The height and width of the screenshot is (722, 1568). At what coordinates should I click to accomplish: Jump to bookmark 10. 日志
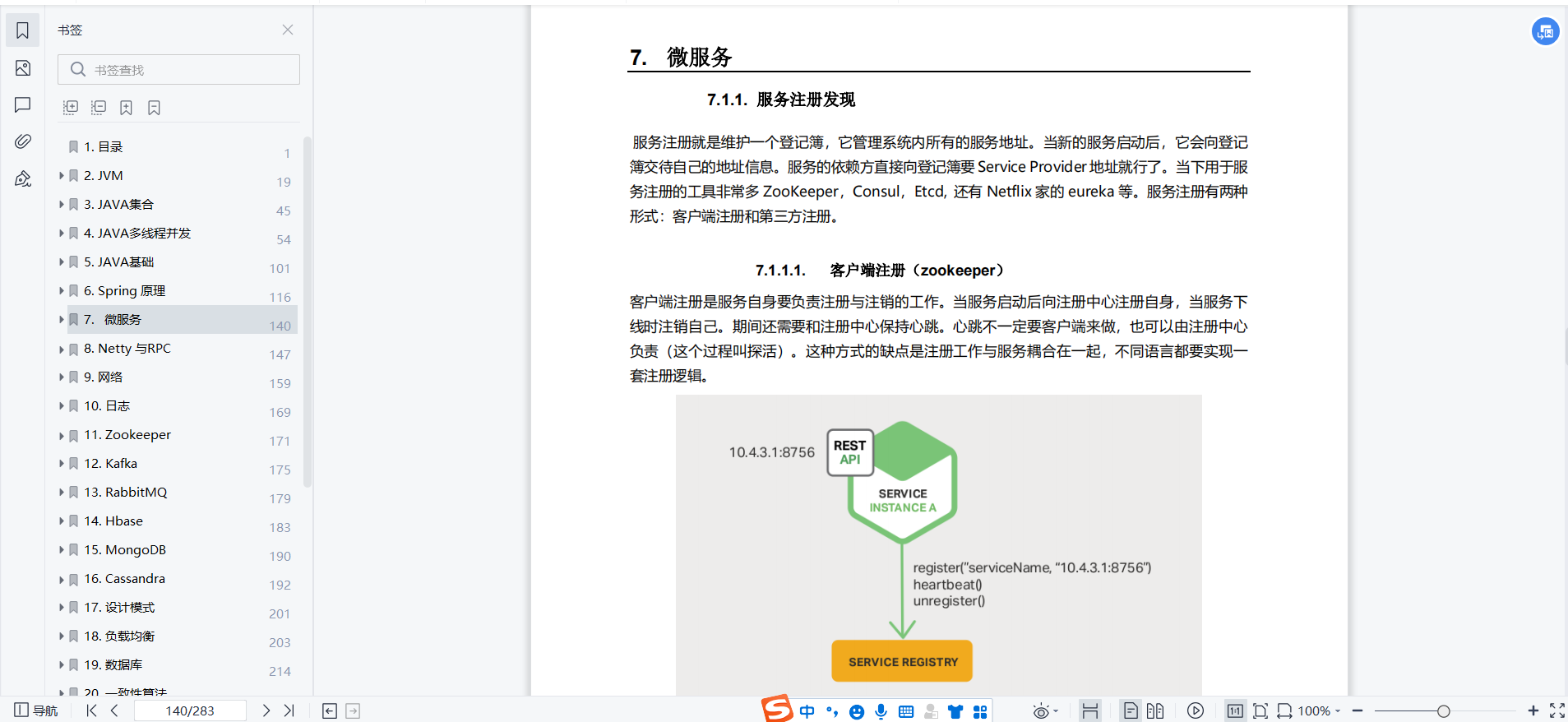tap(107, 406)
